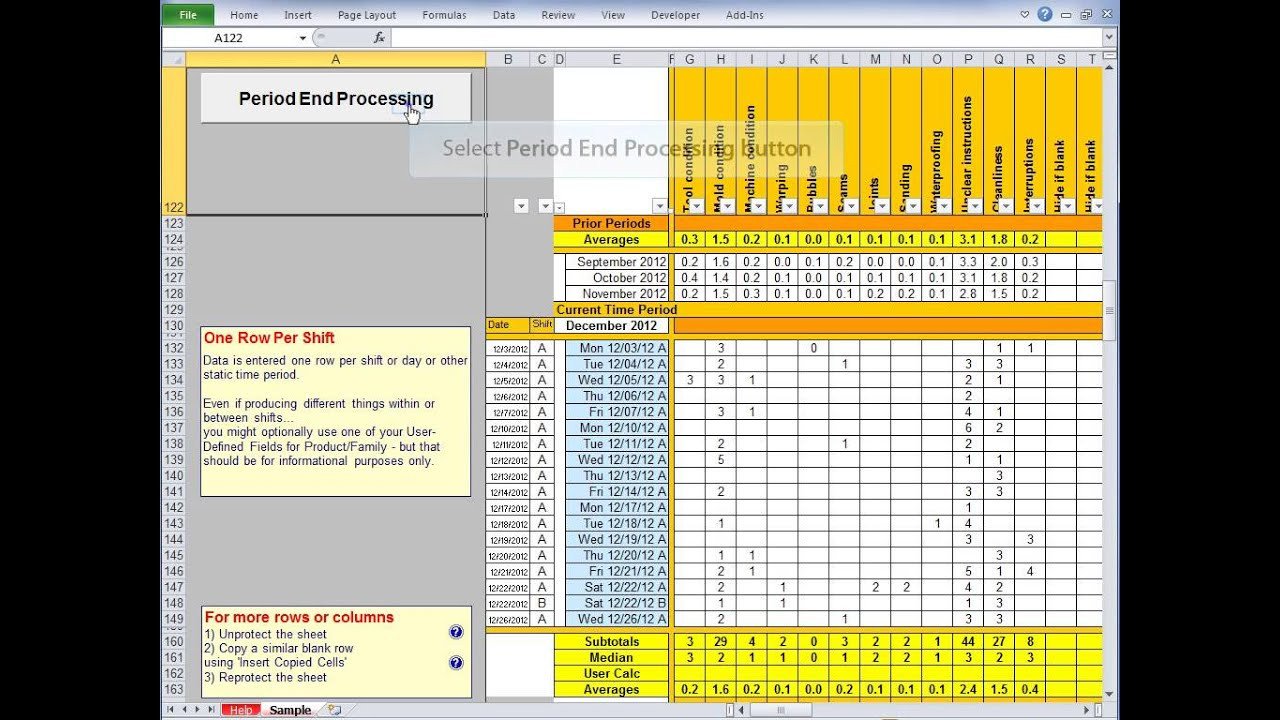Open the Formulas ribbon tab
Viewport: 1280px width, 720px height.
[x=444, y=15]
